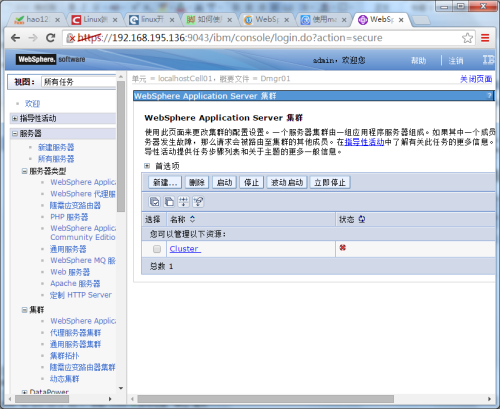
Task: Click the browser address bar URL
Action: [x=230, y=38]
